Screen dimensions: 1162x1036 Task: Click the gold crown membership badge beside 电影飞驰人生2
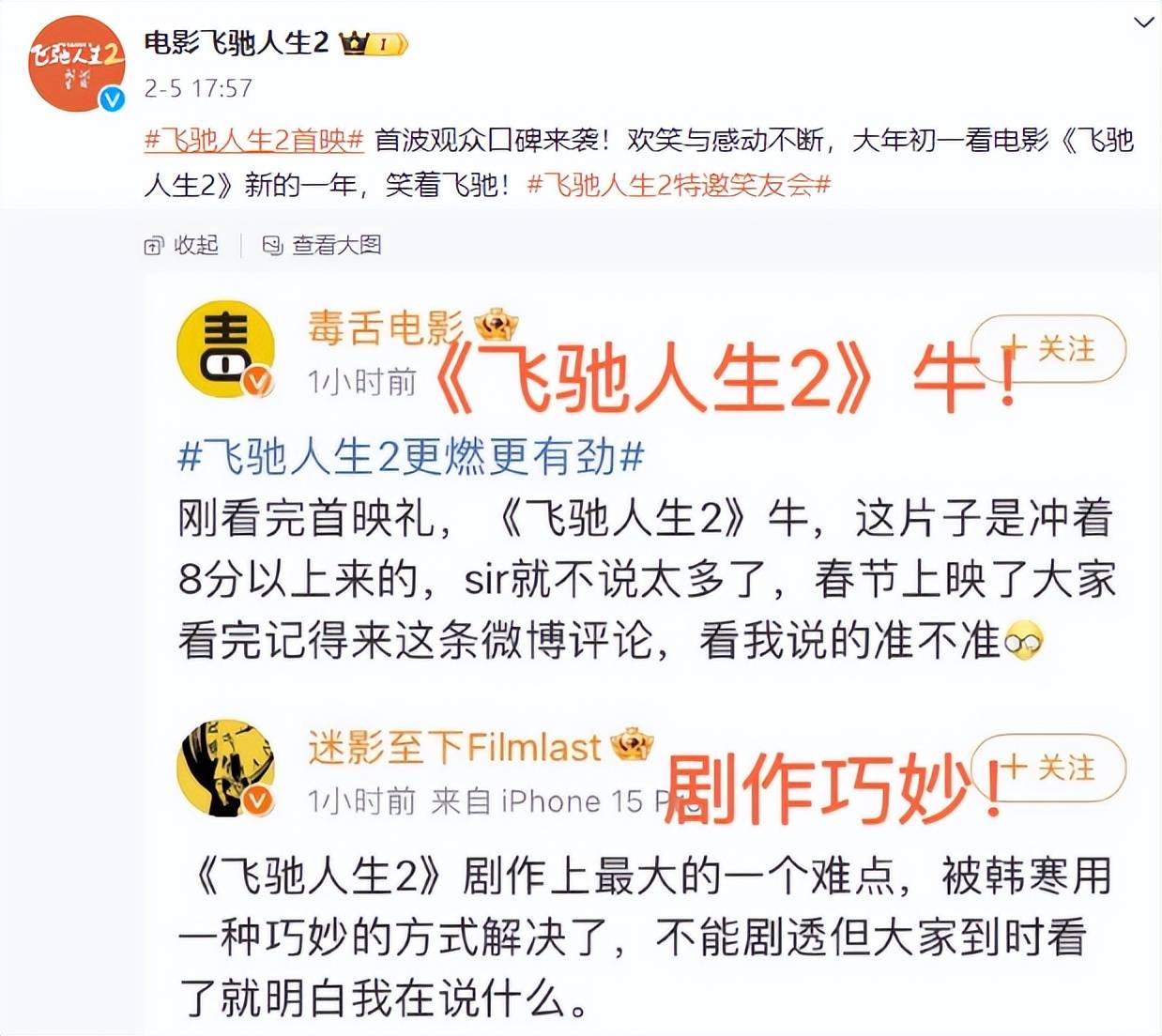click(374, 43)
